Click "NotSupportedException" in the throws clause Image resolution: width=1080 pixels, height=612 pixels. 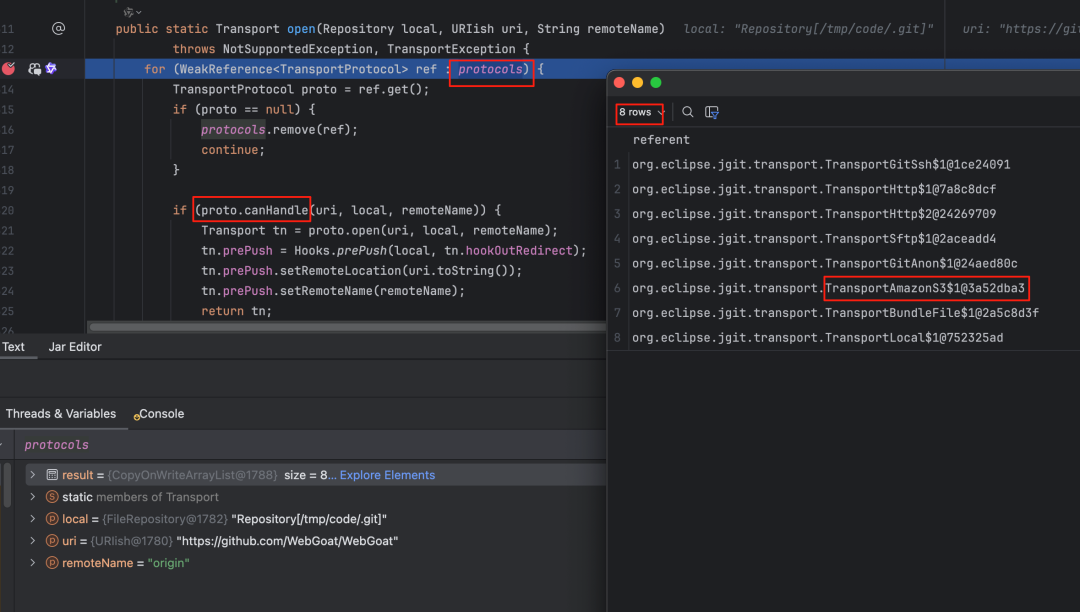click(298, 49)
